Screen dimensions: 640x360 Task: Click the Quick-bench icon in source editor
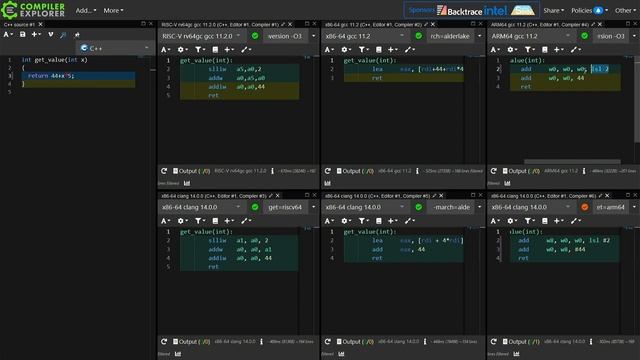pyautogui.click(x=77, y=35)
